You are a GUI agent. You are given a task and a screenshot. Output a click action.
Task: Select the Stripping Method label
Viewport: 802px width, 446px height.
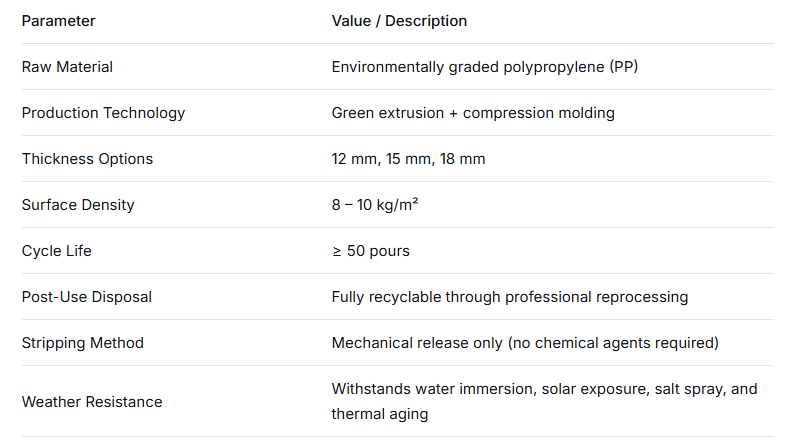[83, 343]
